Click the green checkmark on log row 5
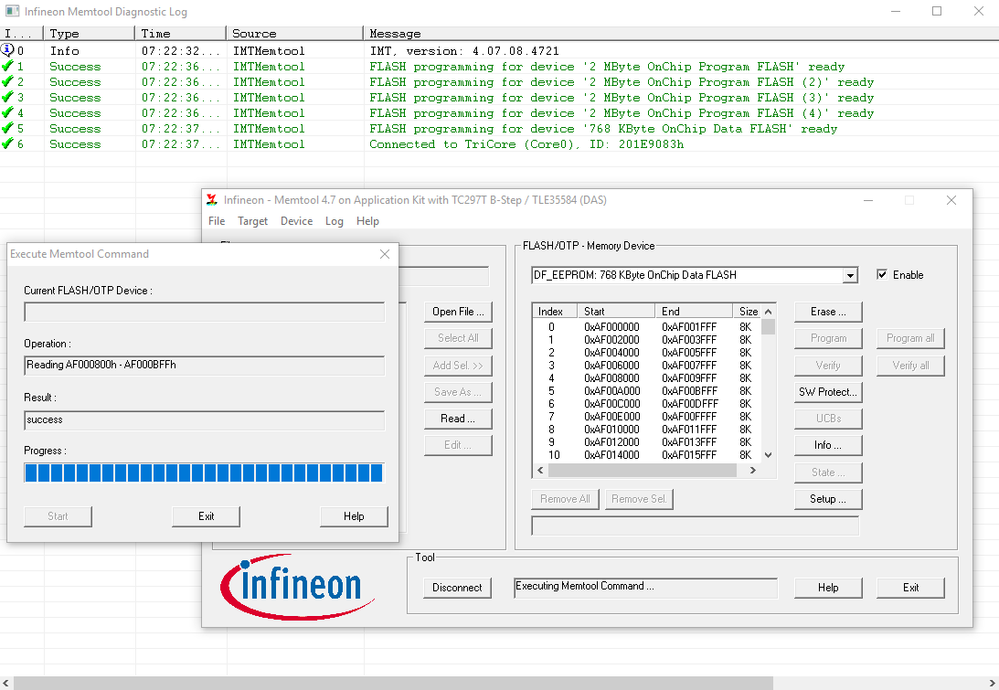The width and height of the screenshot is (999, 690). (x=8, y=128)
